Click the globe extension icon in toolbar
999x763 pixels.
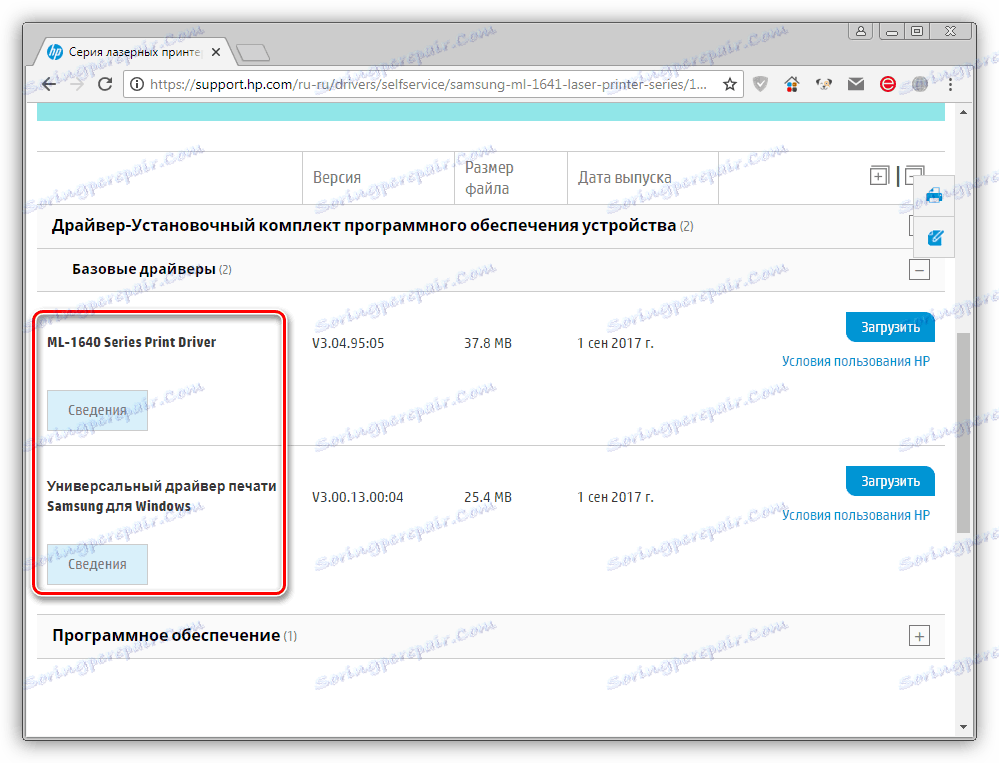pyautogui.click(x=917, y=84)
